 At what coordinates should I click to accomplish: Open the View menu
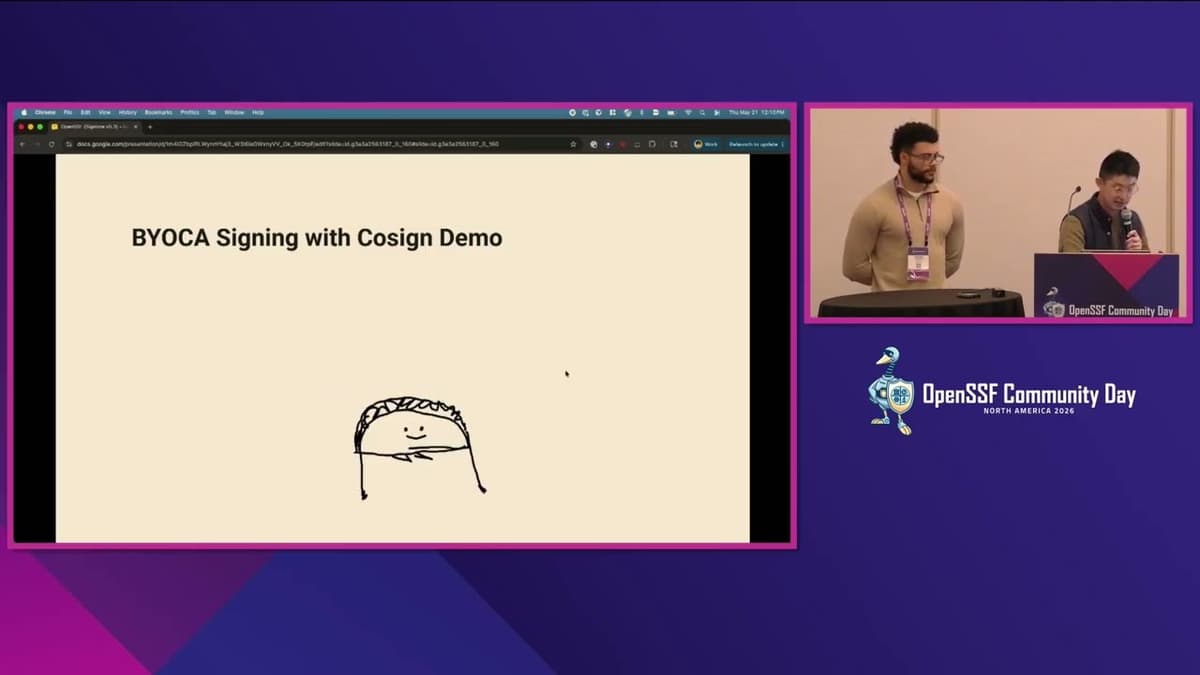pyautogui.click(x=104, y=112)
